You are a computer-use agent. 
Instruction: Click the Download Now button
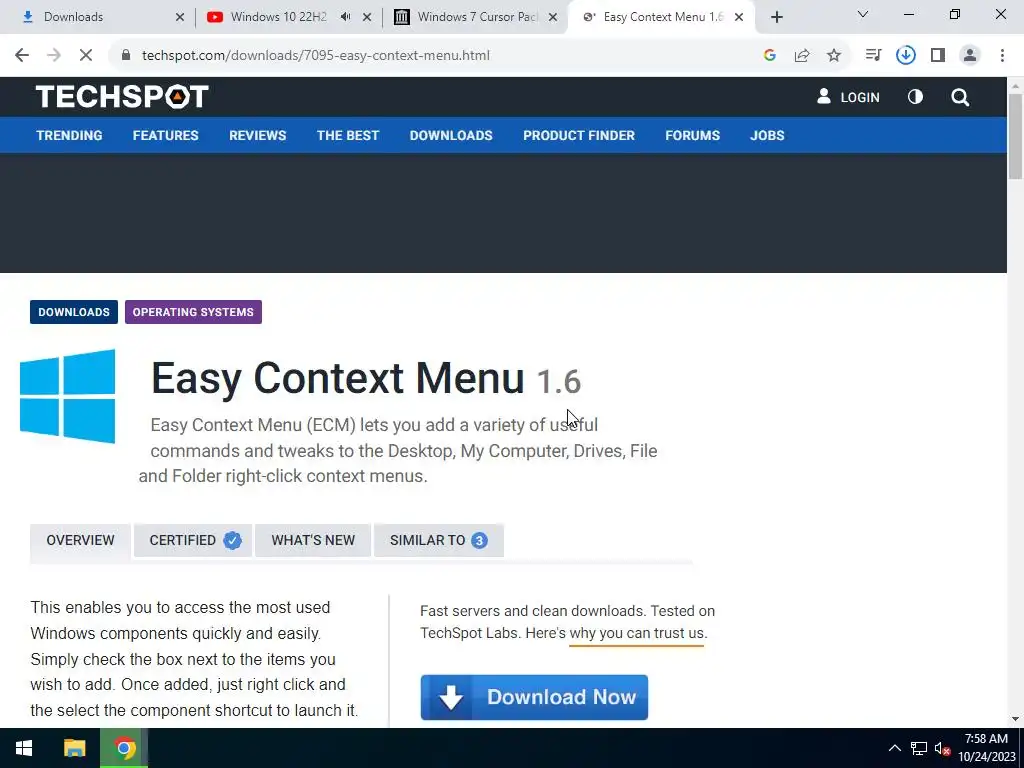click(x=534, y=697)
